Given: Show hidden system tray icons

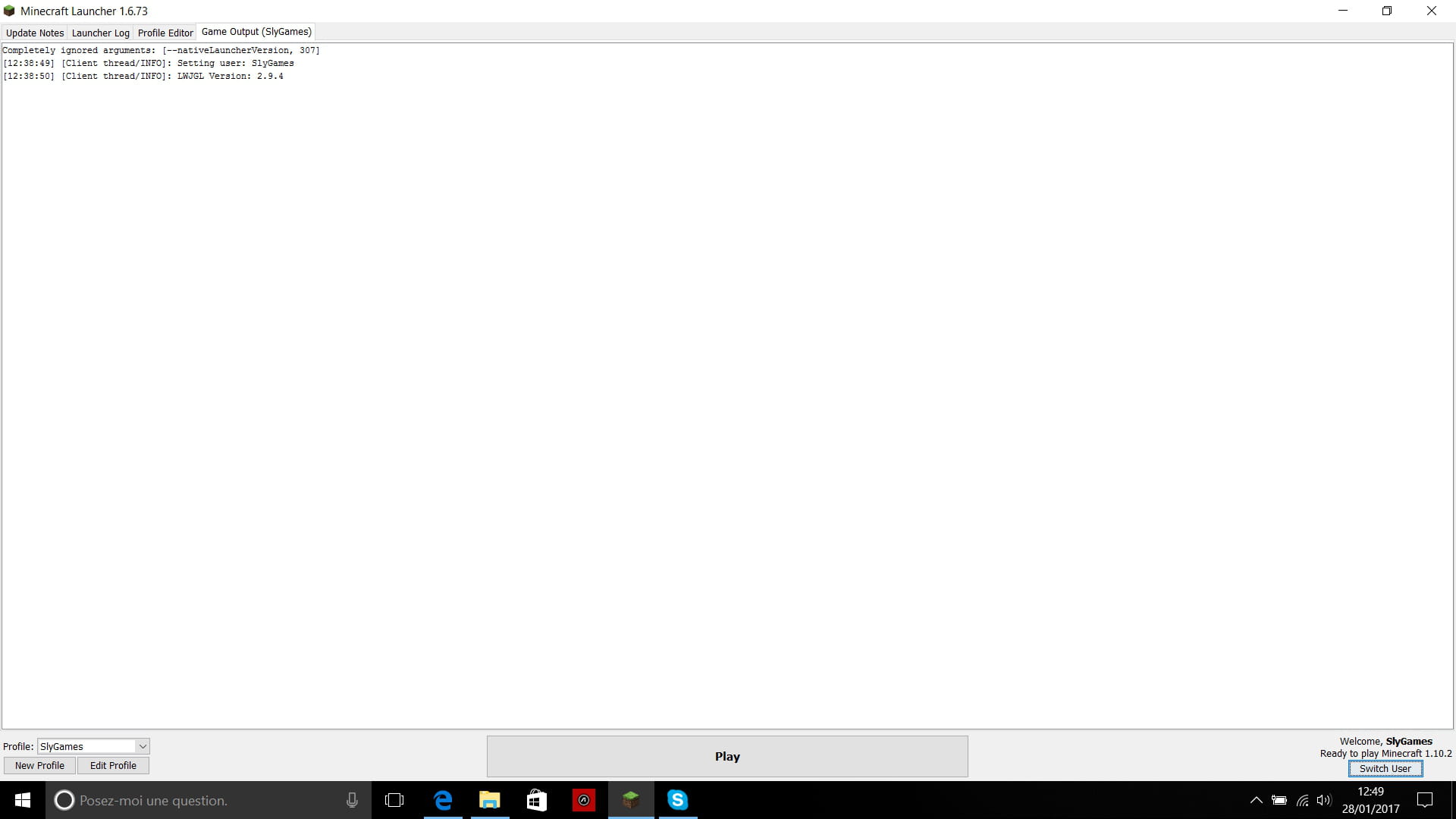Looking at the screenshot, I should click(x=1256, y=800).
